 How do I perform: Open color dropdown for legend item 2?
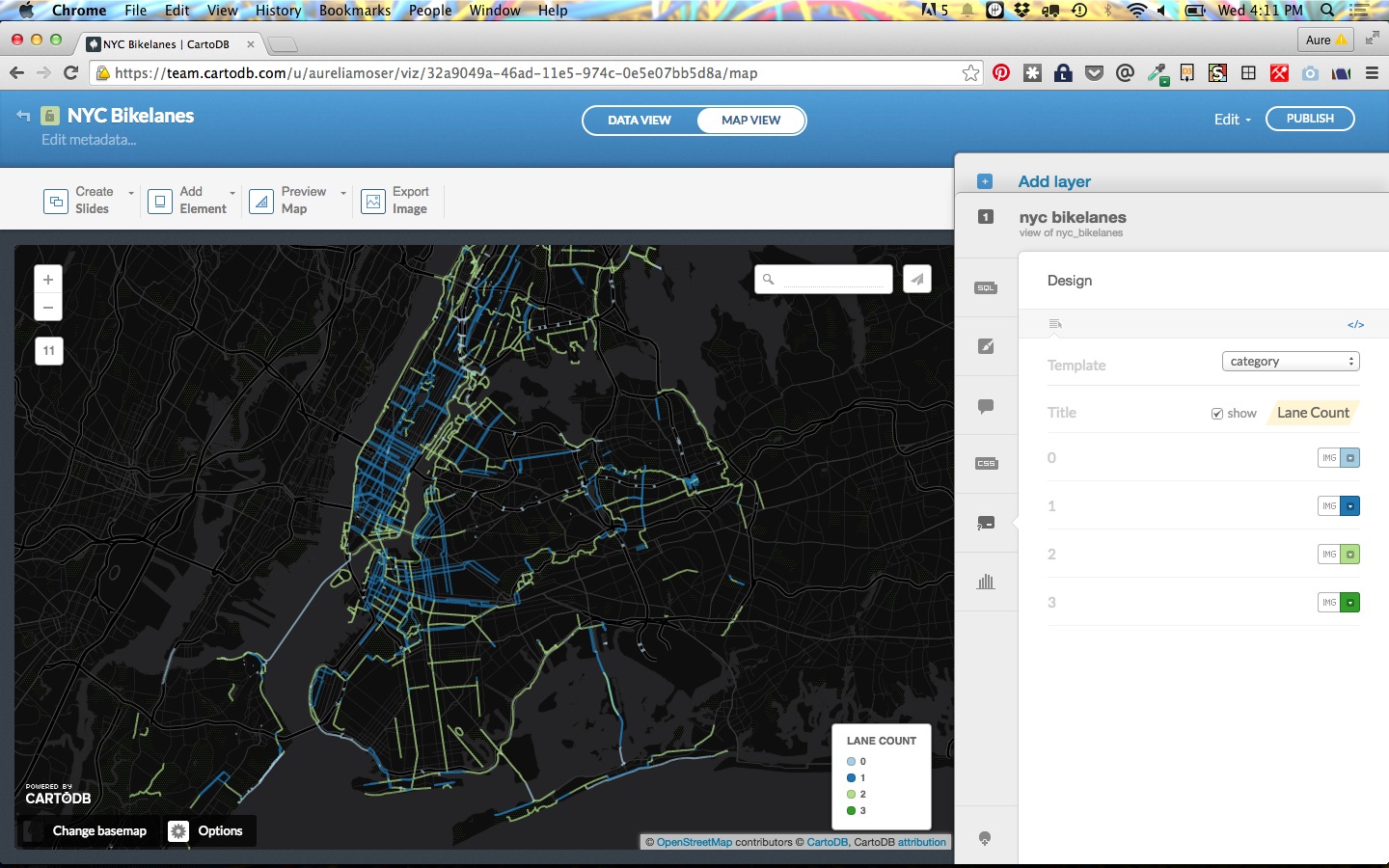[x=1350, y=555]
